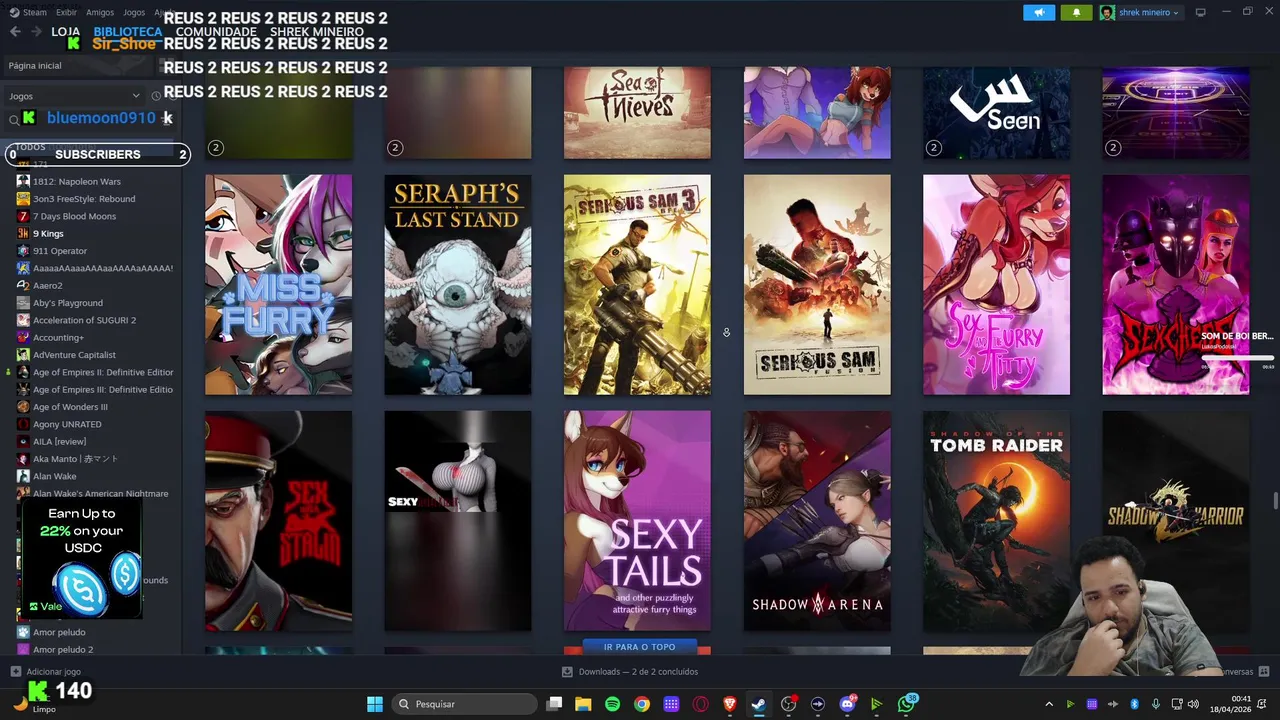This screenshot has height=720, width=1280.
Task: Click the Alan Wake game icon
Action: tap(23, 476)
